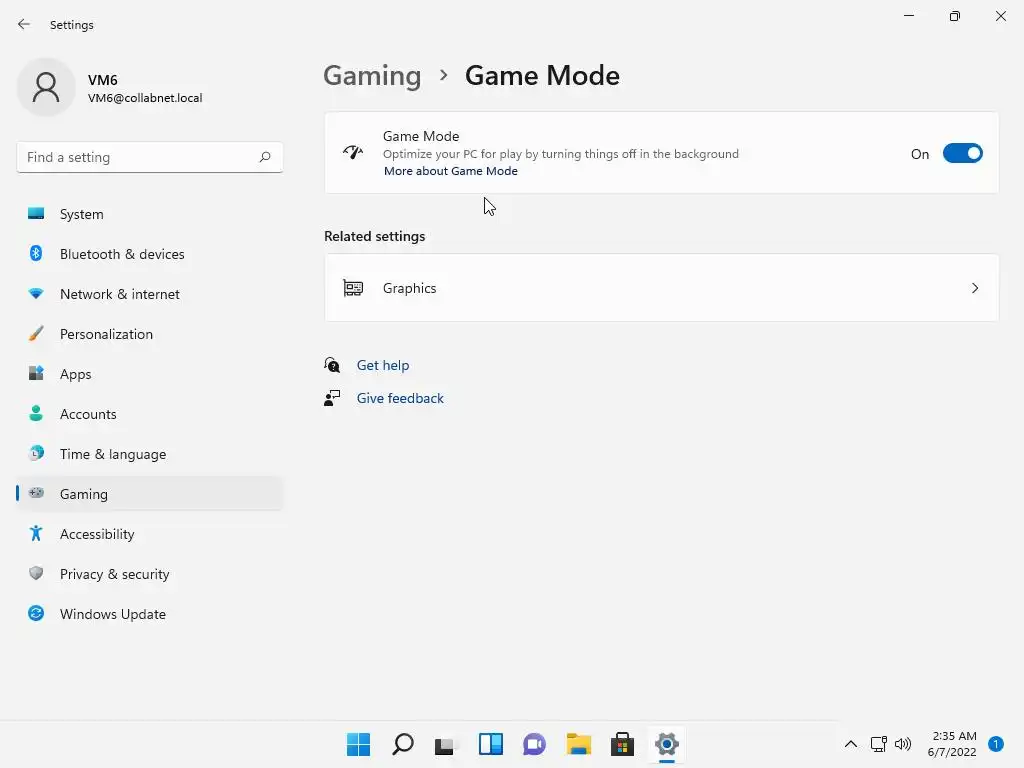Open Graphics related settings row
The height and width of the screenshot is (768, 1024).
tap(662, 288)
